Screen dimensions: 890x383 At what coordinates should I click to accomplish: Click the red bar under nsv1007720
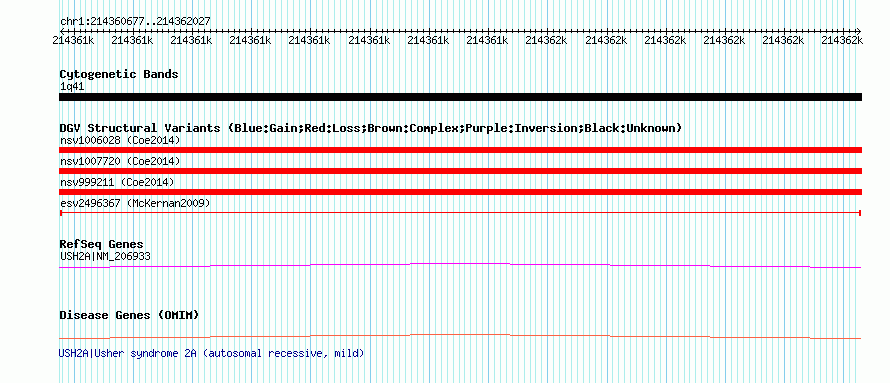460,171
